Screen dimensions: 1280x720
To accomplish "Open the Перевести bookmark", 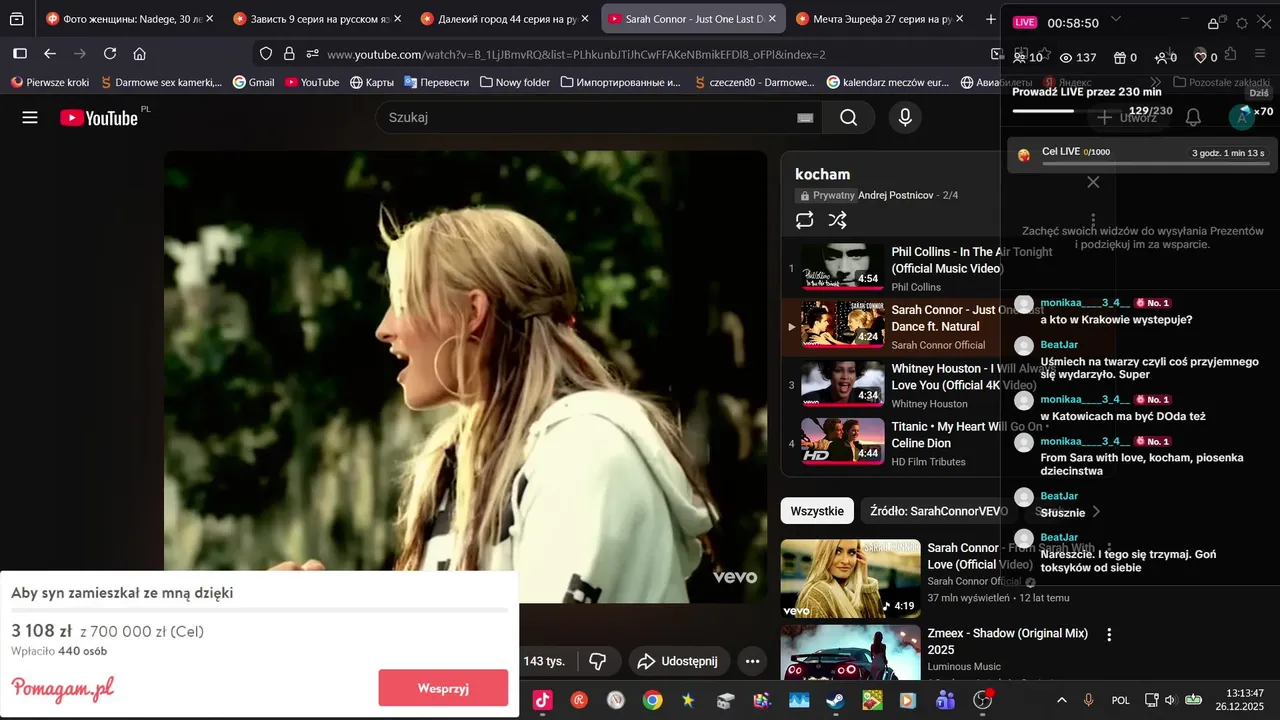I will (436, 82).
